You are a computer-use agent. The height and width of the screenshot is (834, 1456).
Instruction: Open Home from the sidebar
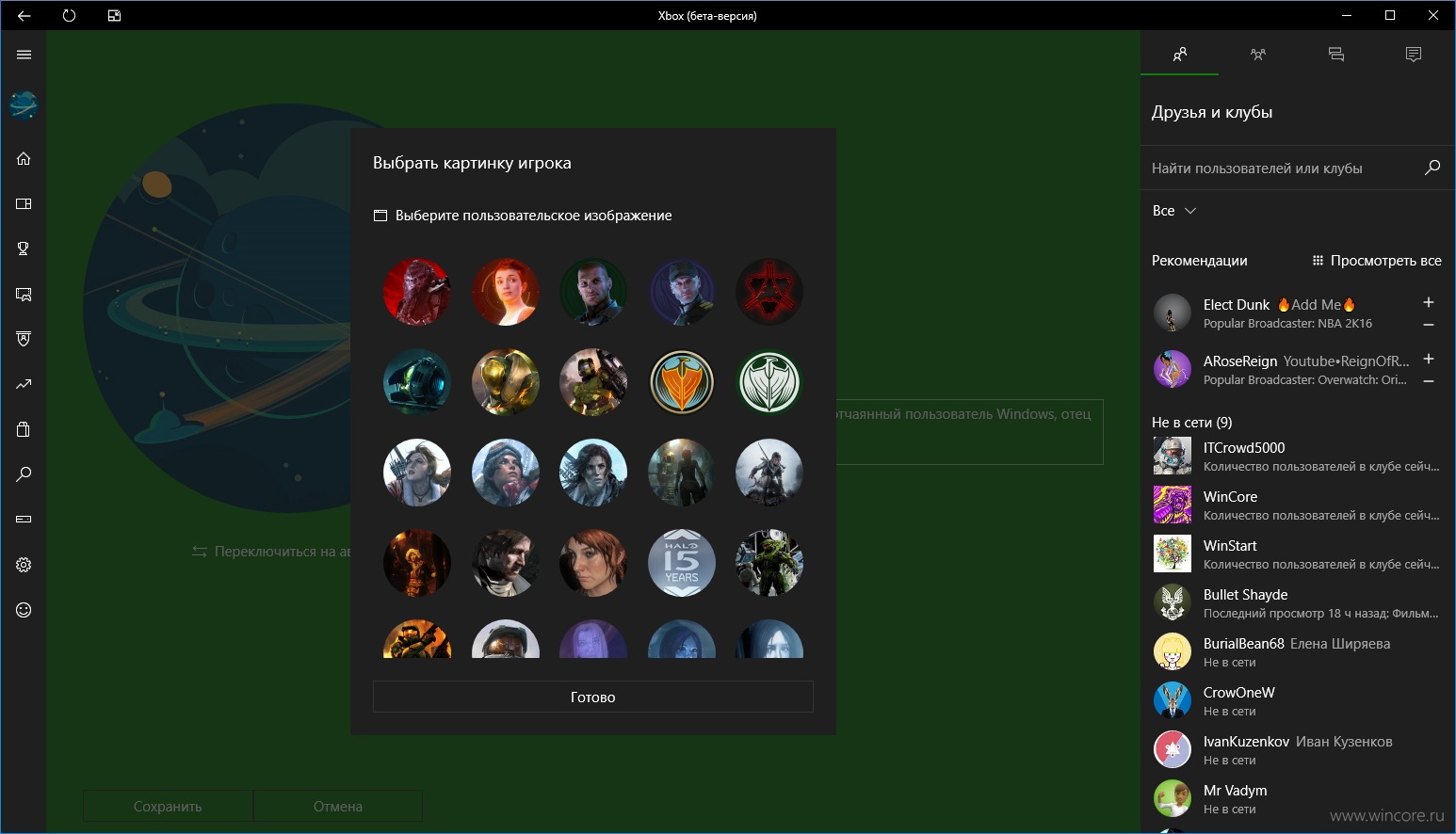coord(24,158)
